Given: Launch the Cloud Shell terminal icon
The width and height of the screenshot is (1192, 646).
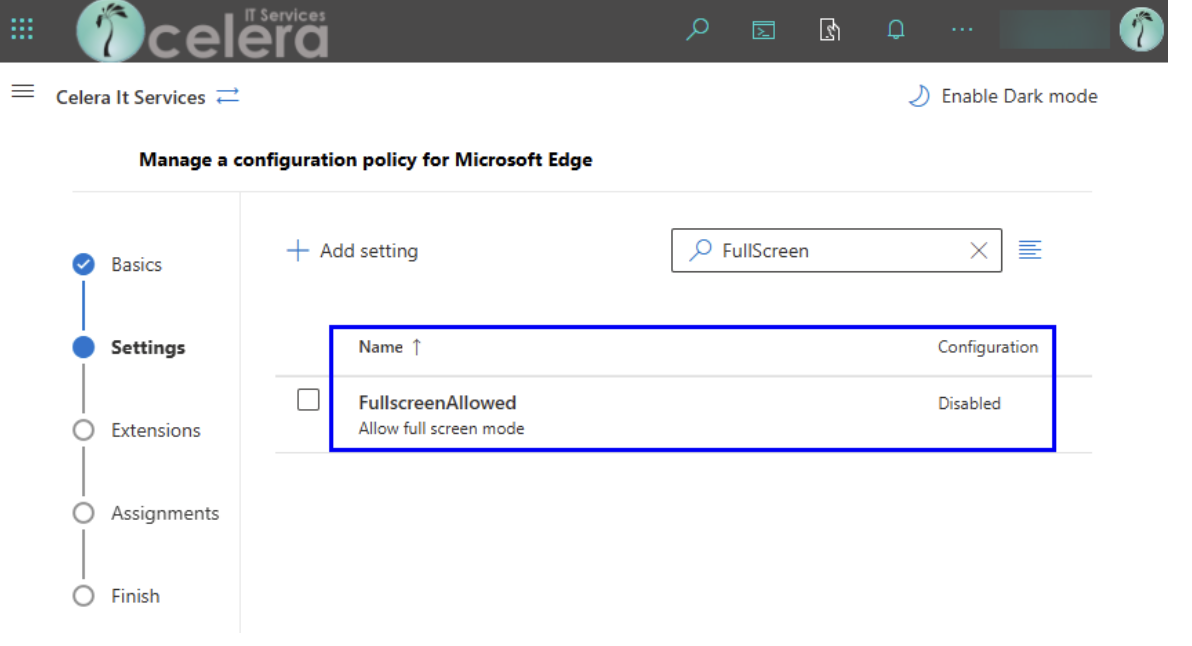Looking at the screenshot, I should [x=763, y=30].
